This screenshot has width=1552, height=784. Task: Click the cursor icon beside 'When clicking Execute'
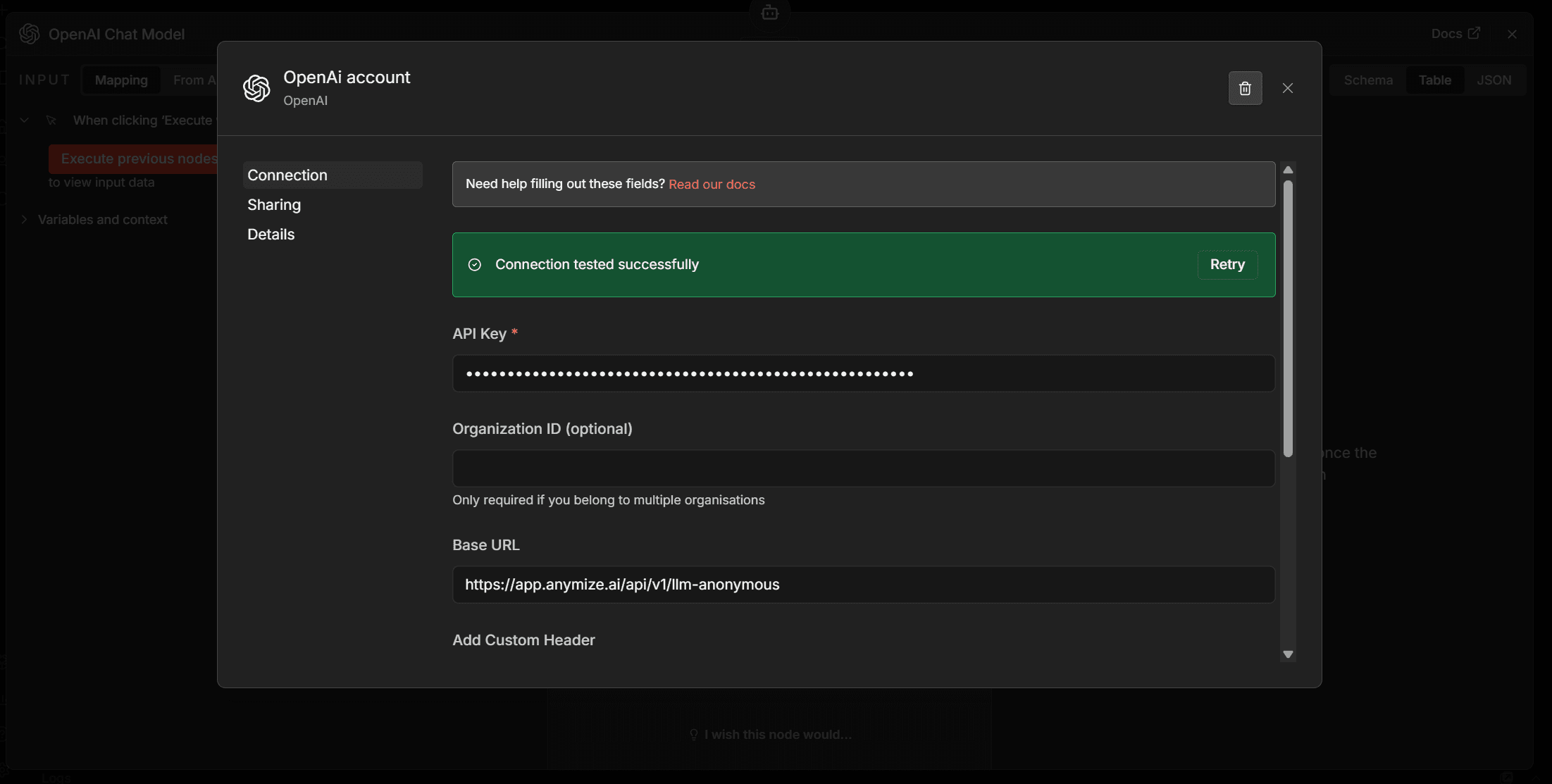[x=52, y=120]
